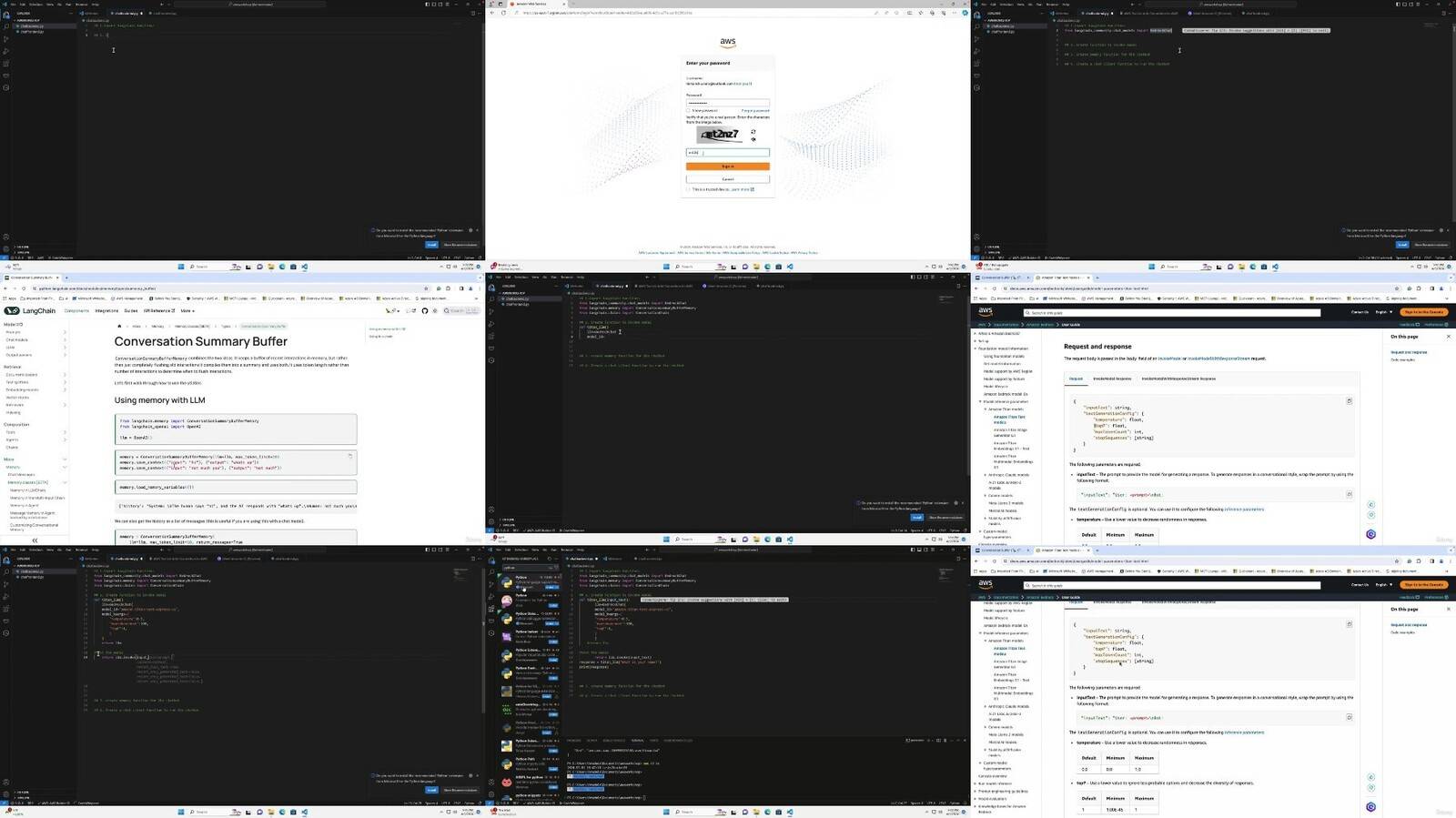This screenshot has width=1456, height=818.
Task: Go back in the AWS sign-in browser
Action: [492, 13]
